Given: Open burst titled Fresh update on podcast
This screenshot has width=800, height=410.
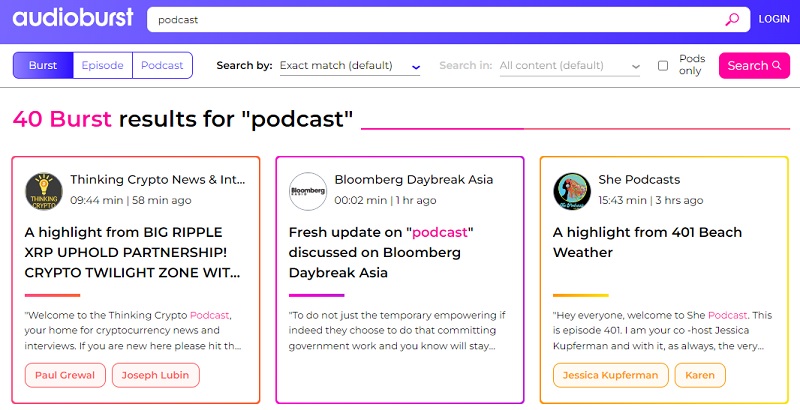Looking at the screenshot, I should click(x=381, y=252).
